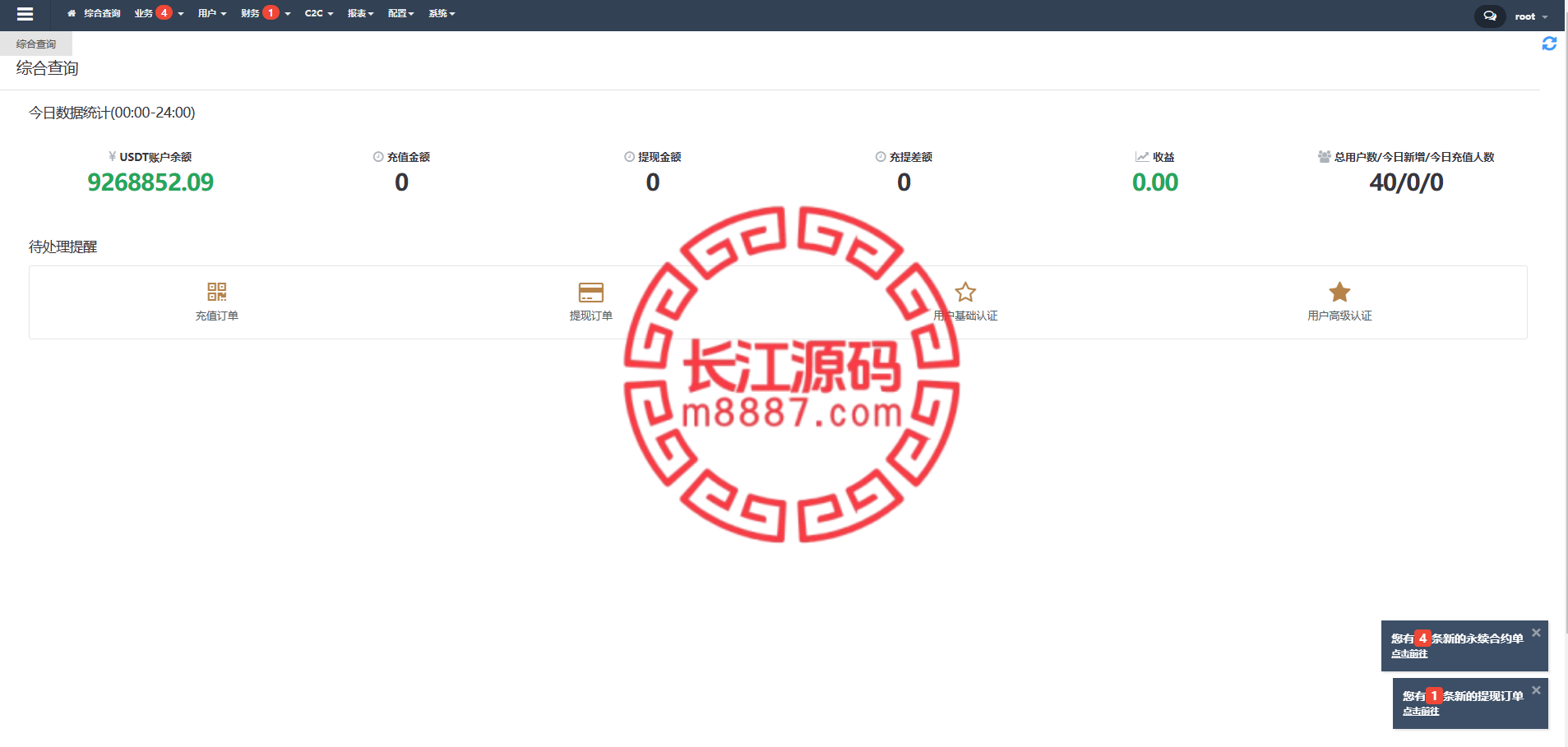This screenshot has width=1568, height=747.
Task: Open the 系统 dropdown menu
Action: pyautogui.click(x=442, y=13)
